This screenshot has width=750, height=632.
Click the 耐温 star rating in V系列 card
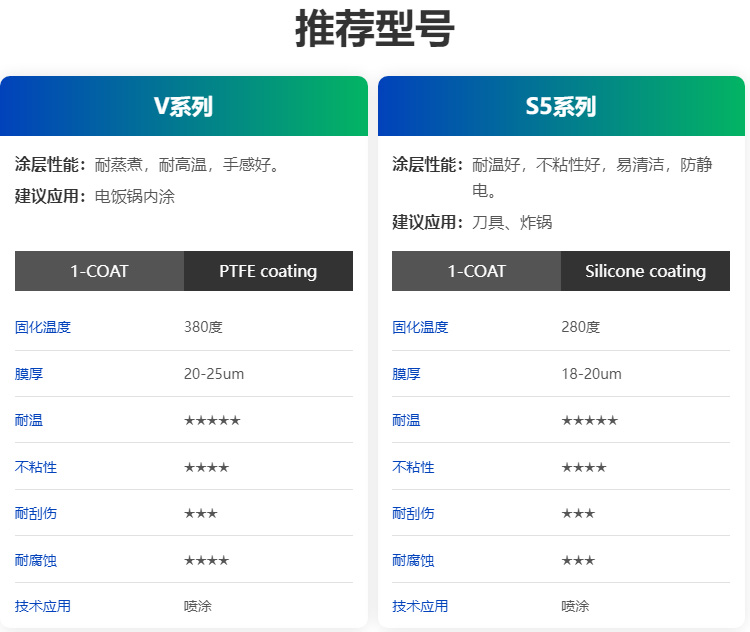point(212,421)
